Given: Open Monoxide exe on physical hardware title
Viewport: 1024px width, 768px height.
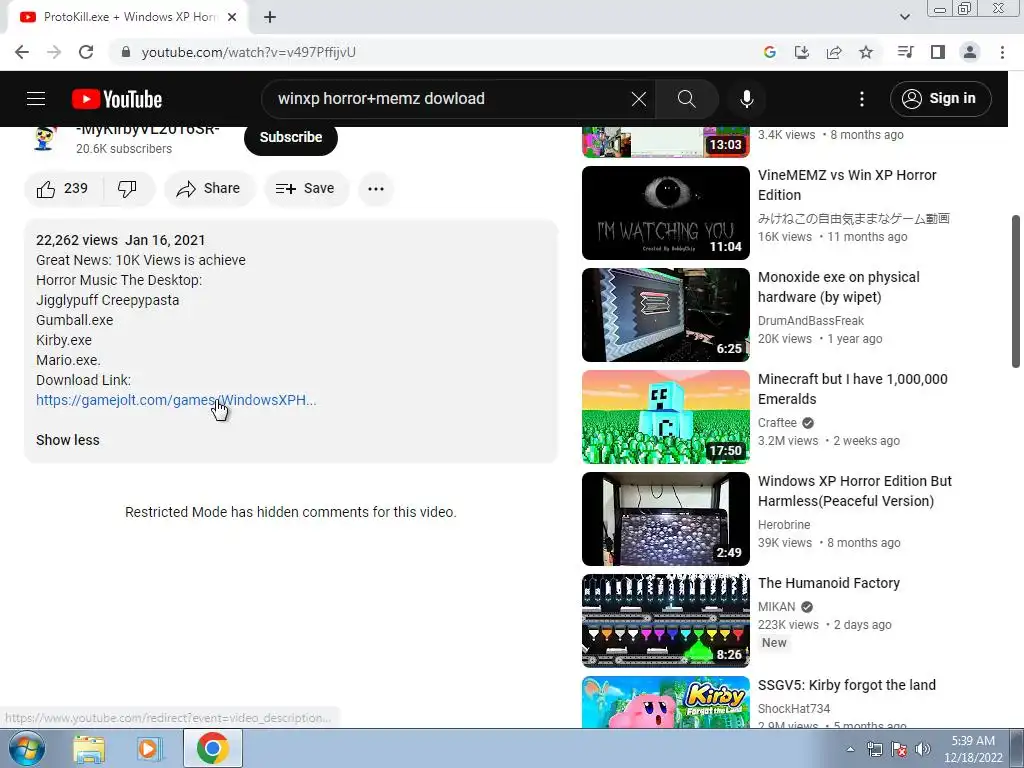Looking at the screenshot, I should click(839, 287).
